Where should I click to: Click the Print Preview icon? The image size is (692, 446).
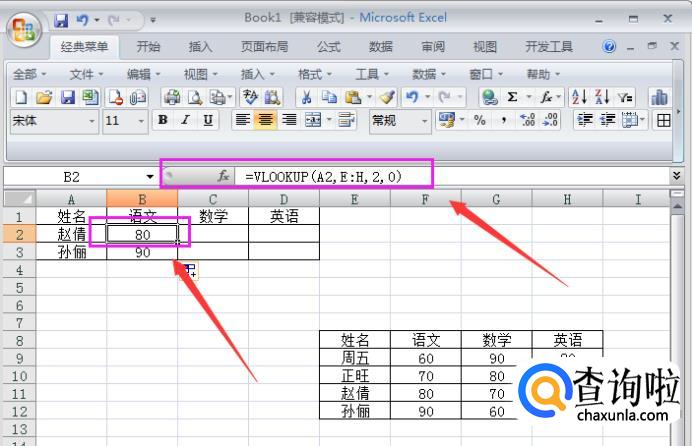[195, 97]
